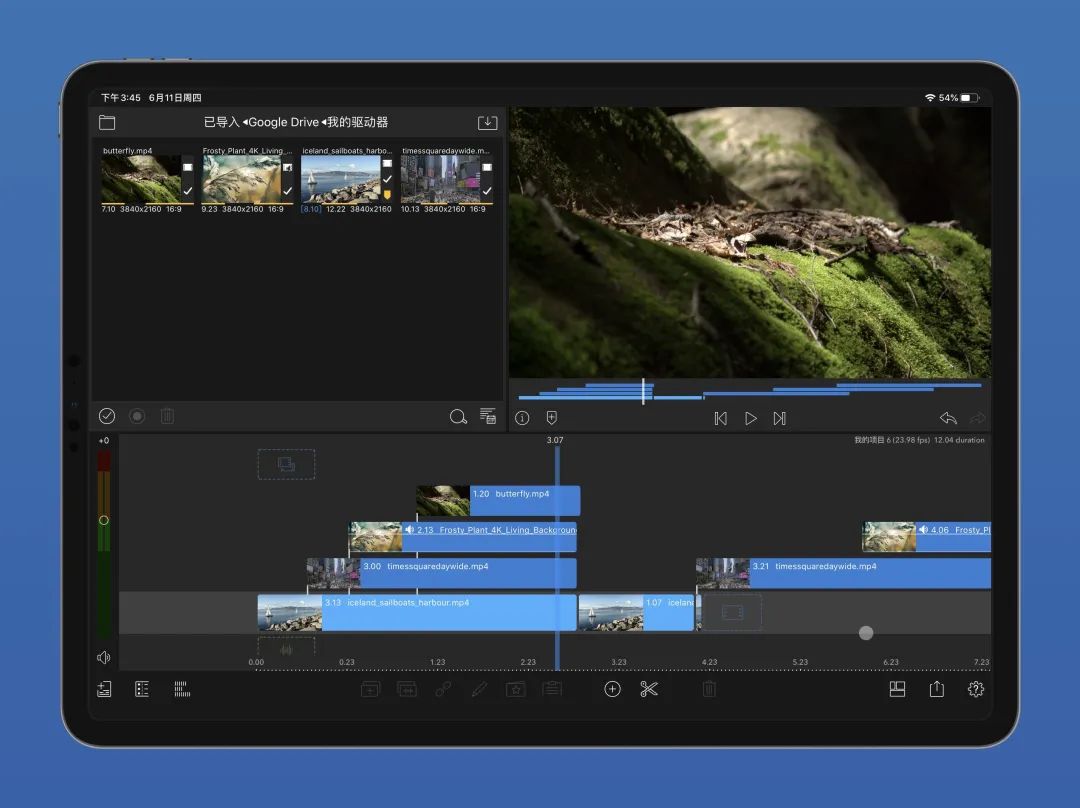Show clip info with the info icon
The image size is (1080, 808).
(x=522, y=419)
